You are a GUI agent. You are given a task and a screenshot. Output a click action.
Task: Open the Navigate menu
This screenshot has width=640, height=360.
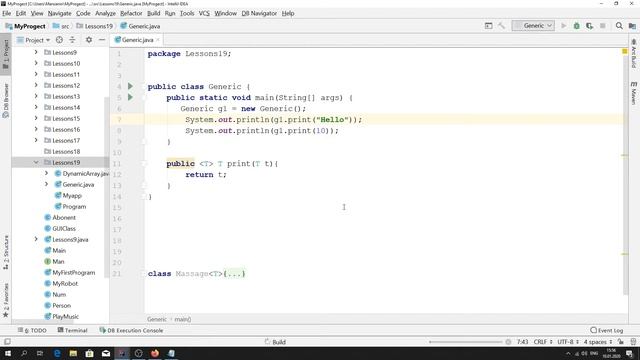pyautogui.click(x=59, y=13)
